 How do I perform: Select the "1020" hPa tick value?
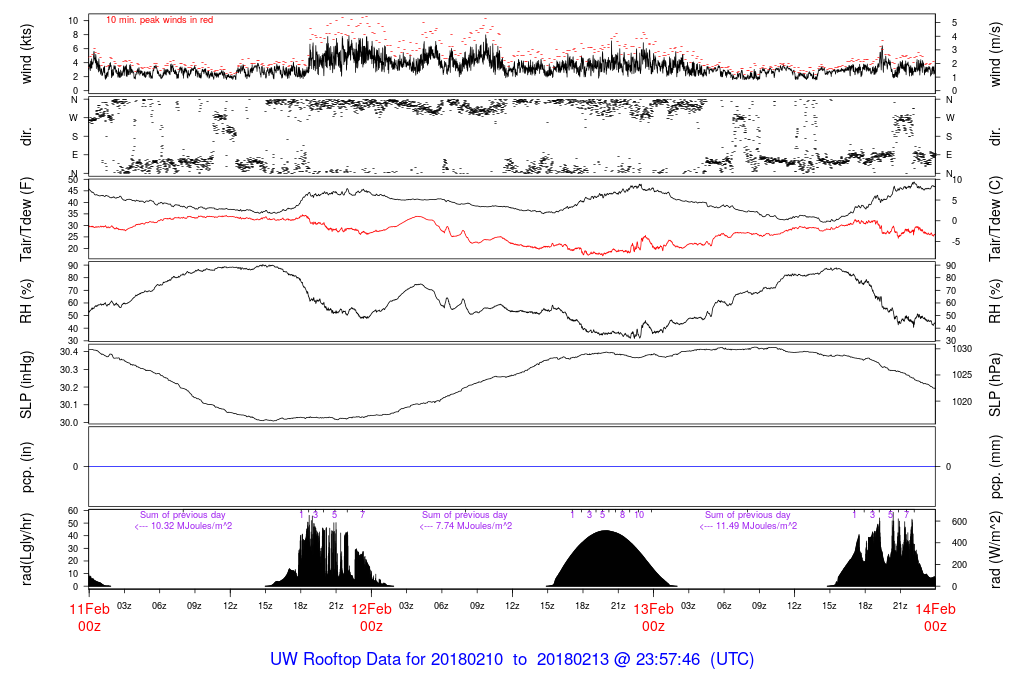962,402
